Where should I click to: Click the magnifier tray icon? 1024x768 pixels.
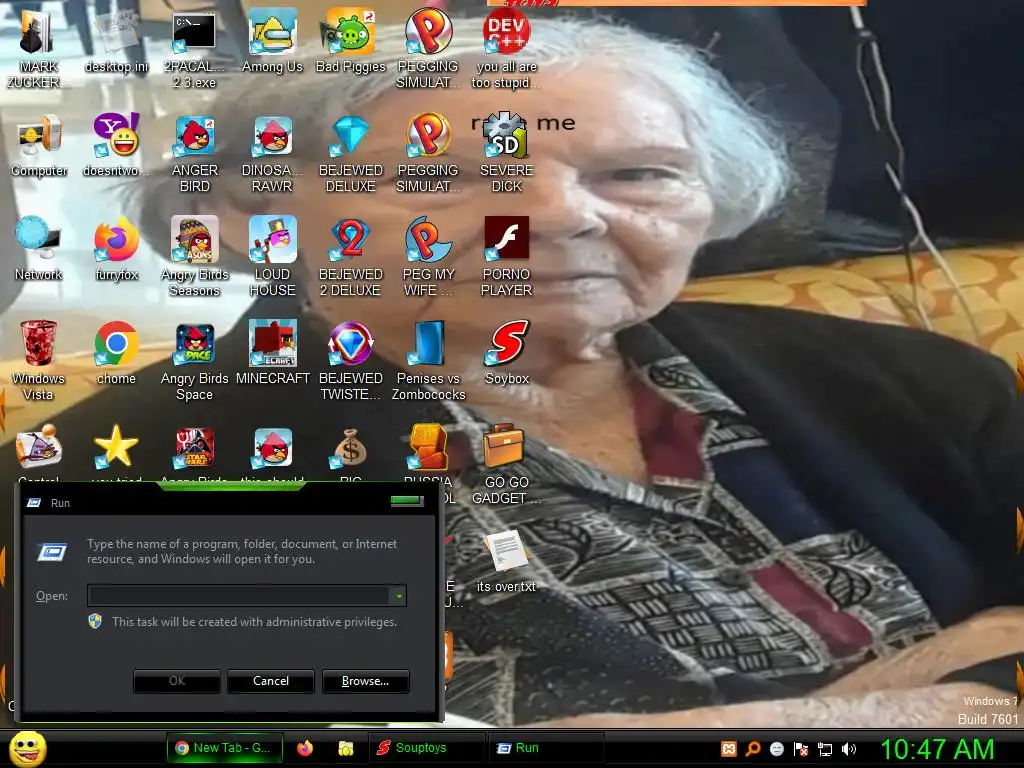tap(753, 749)
